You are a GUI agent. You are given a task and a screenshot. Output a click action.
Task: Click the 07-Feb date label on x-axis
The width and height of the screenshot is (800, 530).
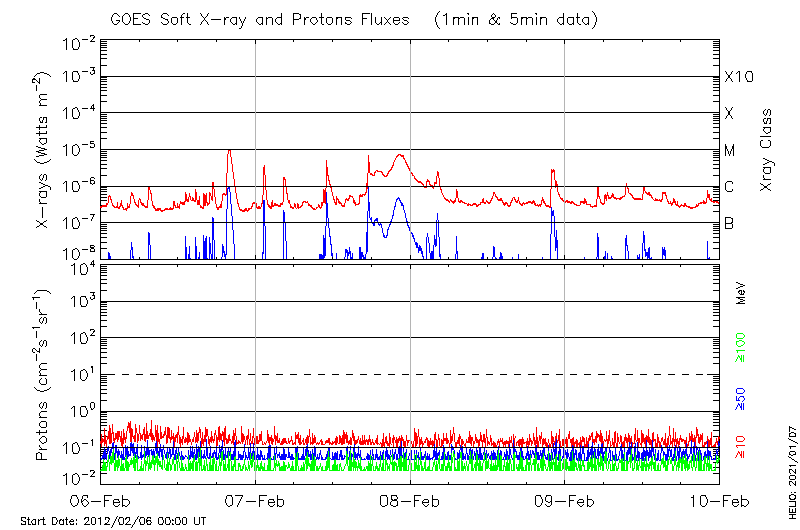256,501
